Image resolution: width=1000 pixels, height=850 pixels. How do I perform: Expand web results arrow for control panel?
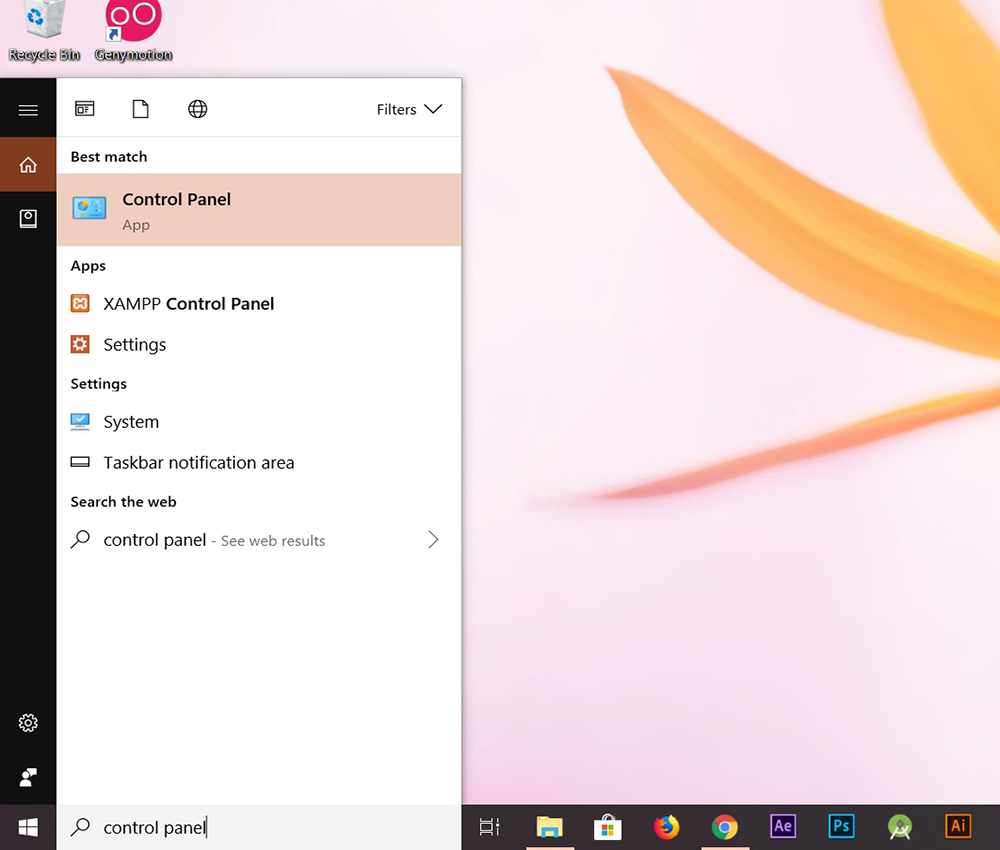(433, 540)
